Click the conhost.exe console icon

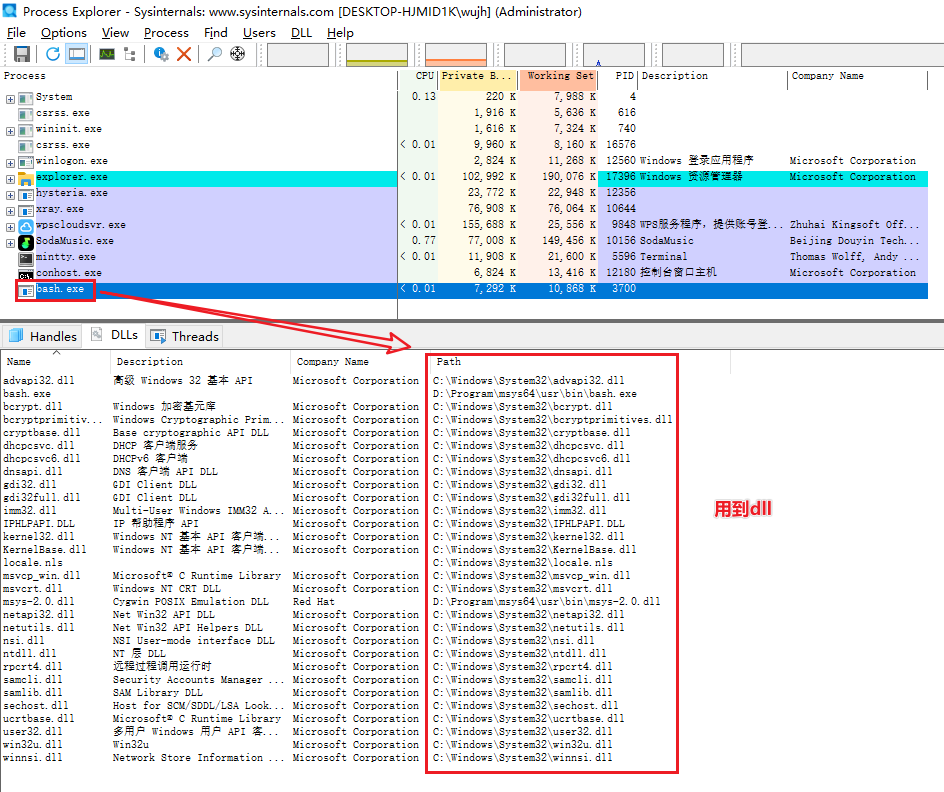coord(25,274)
